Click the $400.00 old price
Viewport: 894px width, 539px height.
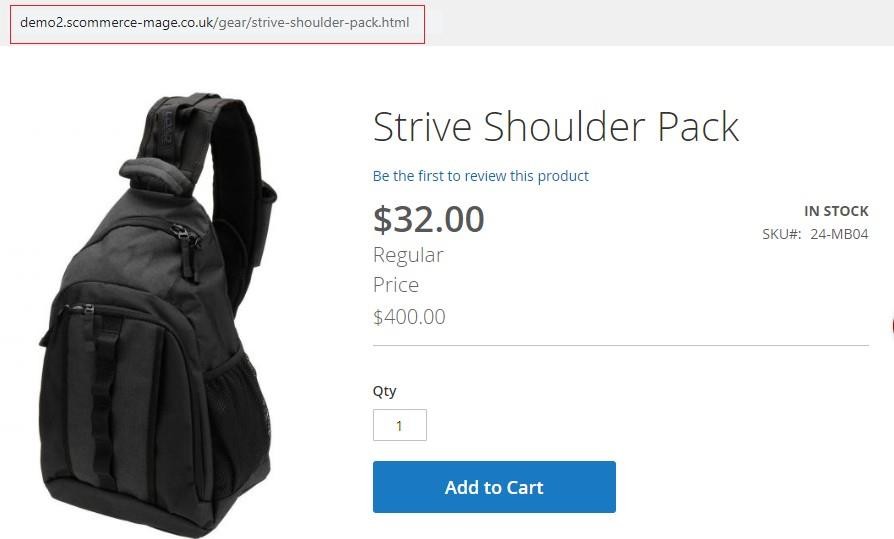point(409,317)
